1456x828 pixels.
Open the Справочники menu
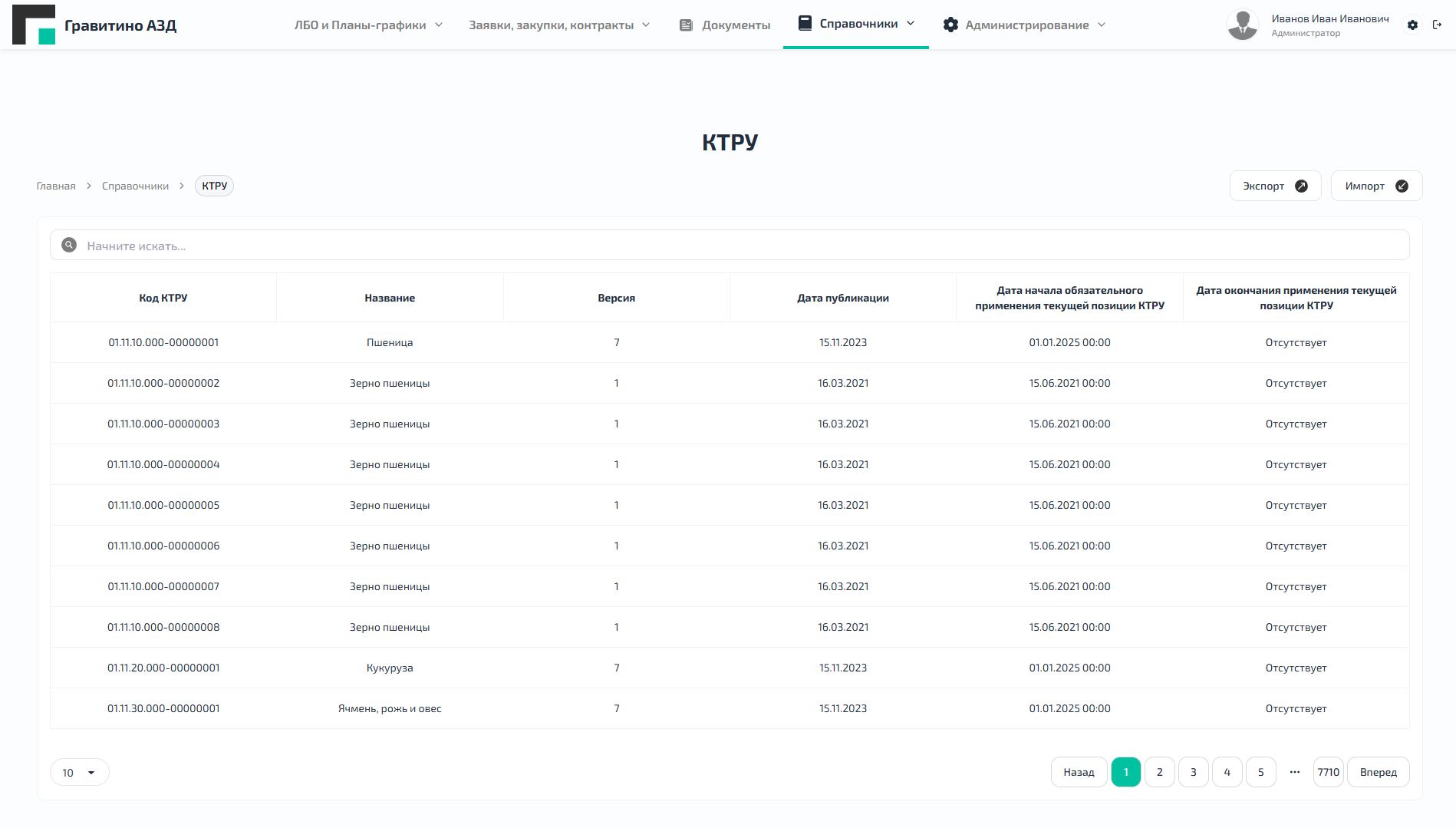click(x=856, y=24)
